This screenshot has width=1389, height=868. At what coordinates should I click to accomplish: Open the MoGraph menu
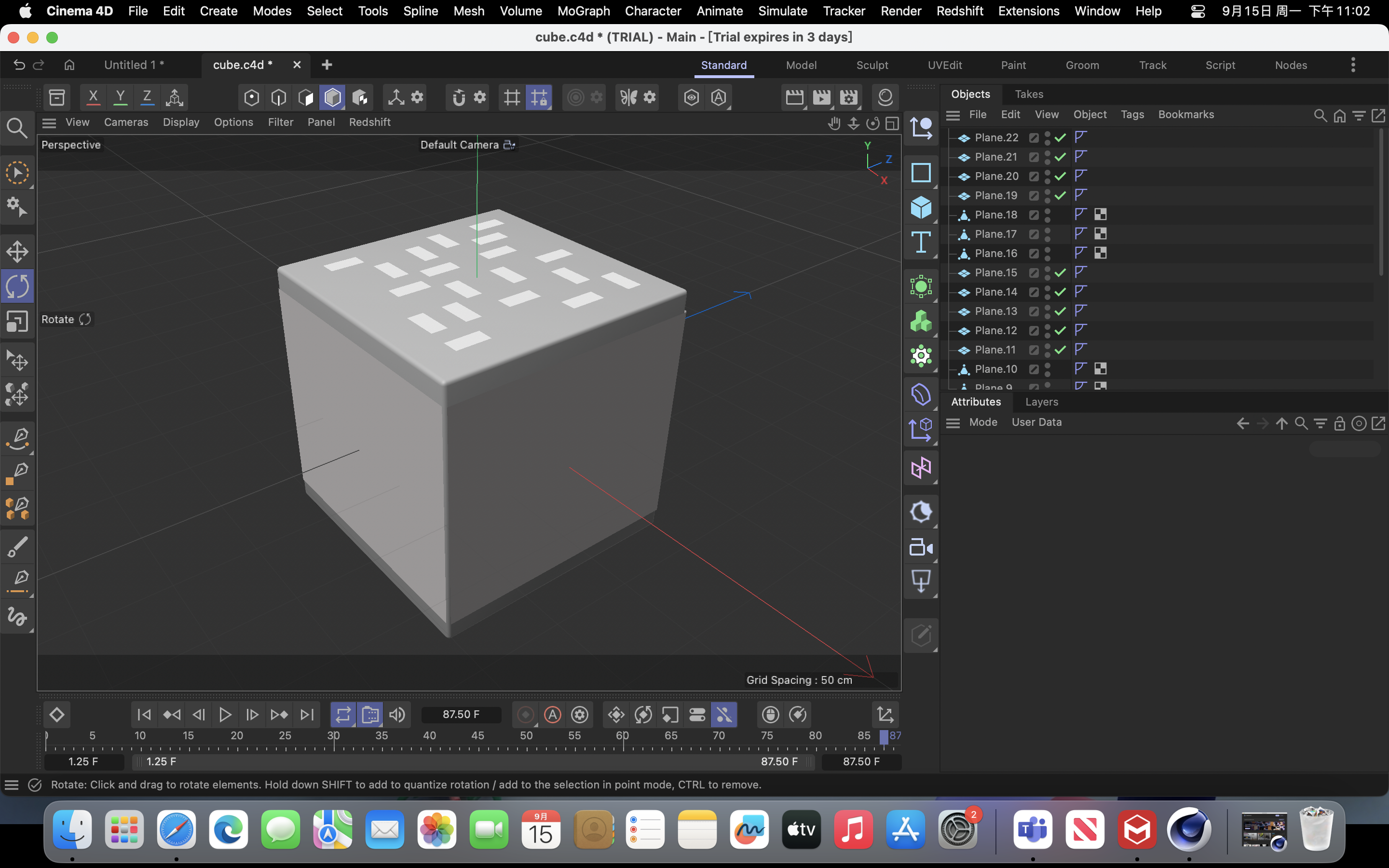pyautogui.click(x=583, y=11)
